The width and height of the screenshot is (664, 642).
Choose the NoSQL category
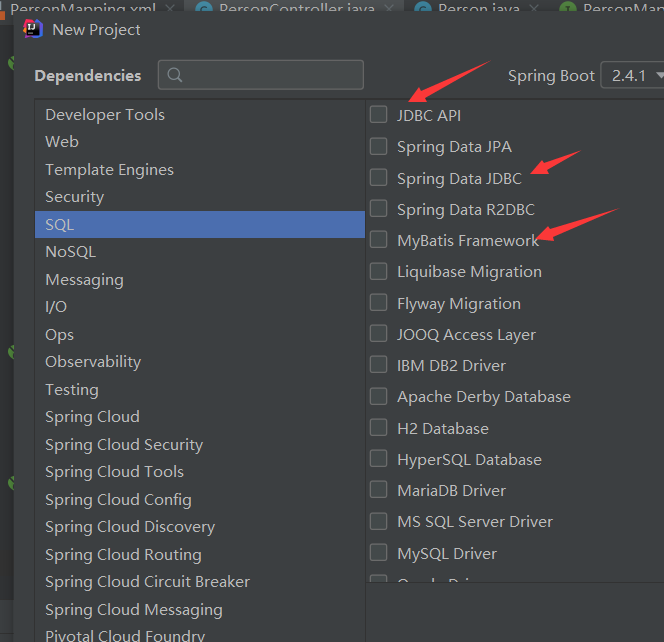(x=199, y=252)
